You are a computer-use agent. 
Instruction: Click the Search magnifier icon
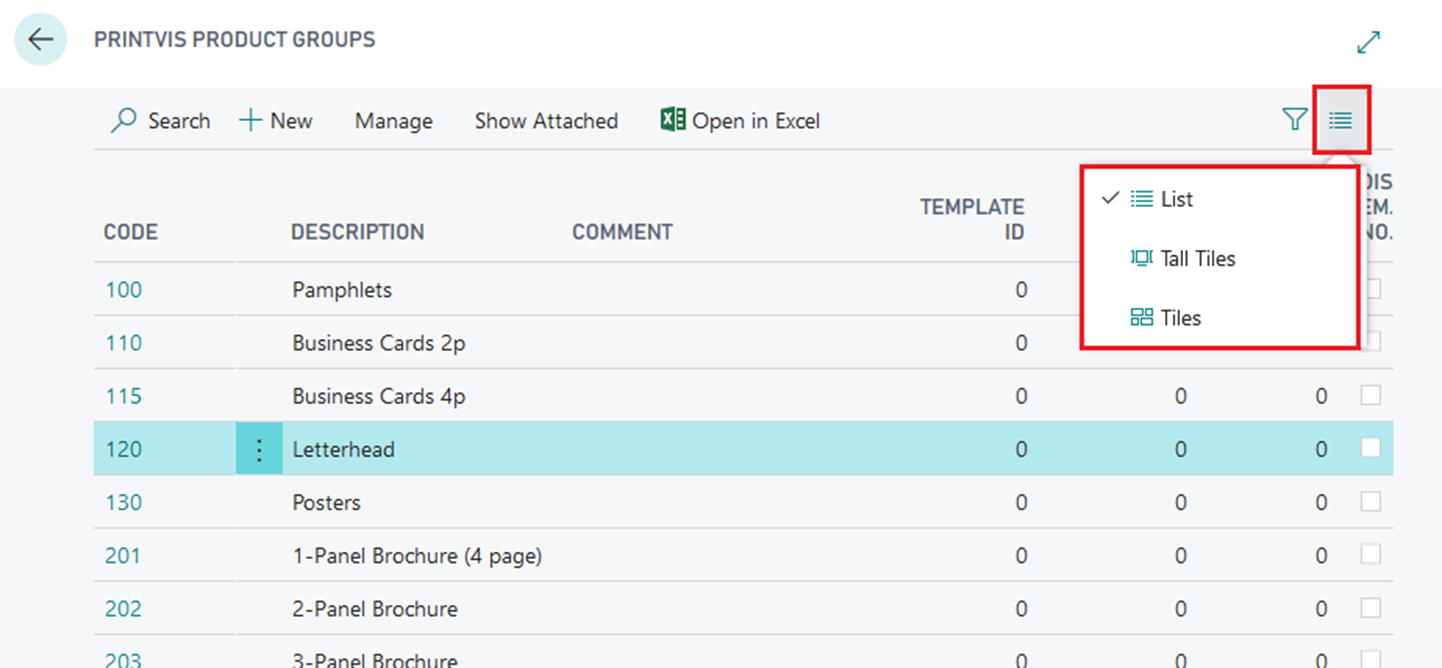tap(124, 121)
